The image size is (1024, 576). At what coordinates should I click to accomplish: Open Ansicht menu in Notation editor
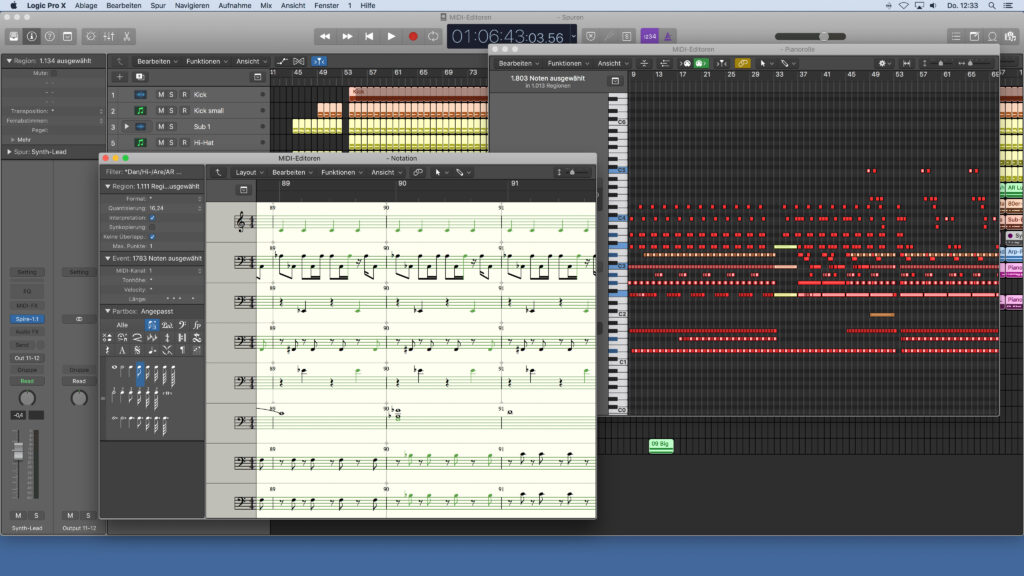(386, 172)
